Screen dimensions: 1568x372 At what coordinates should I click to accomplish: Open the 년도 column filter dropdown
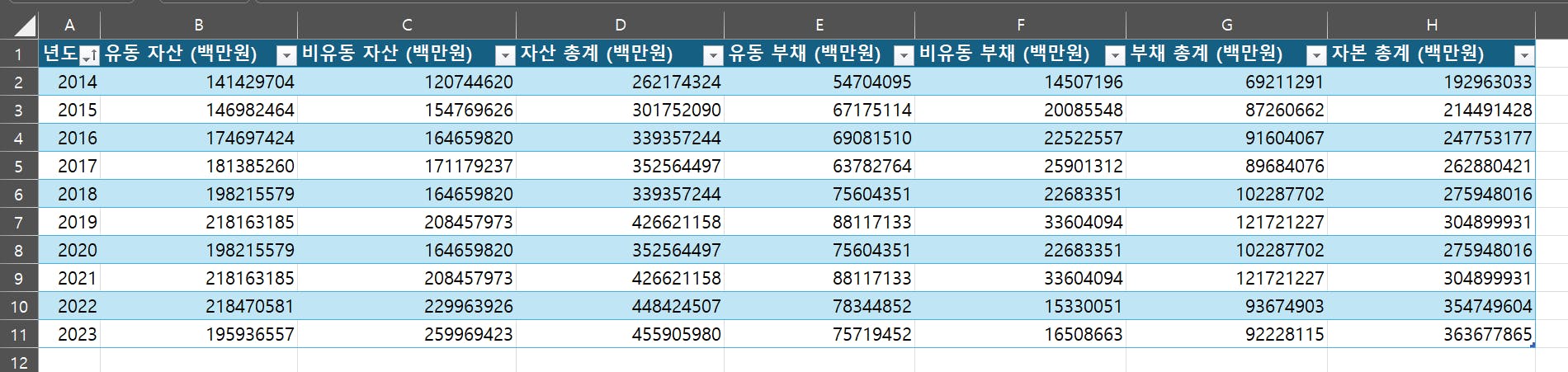coord(89,55)
